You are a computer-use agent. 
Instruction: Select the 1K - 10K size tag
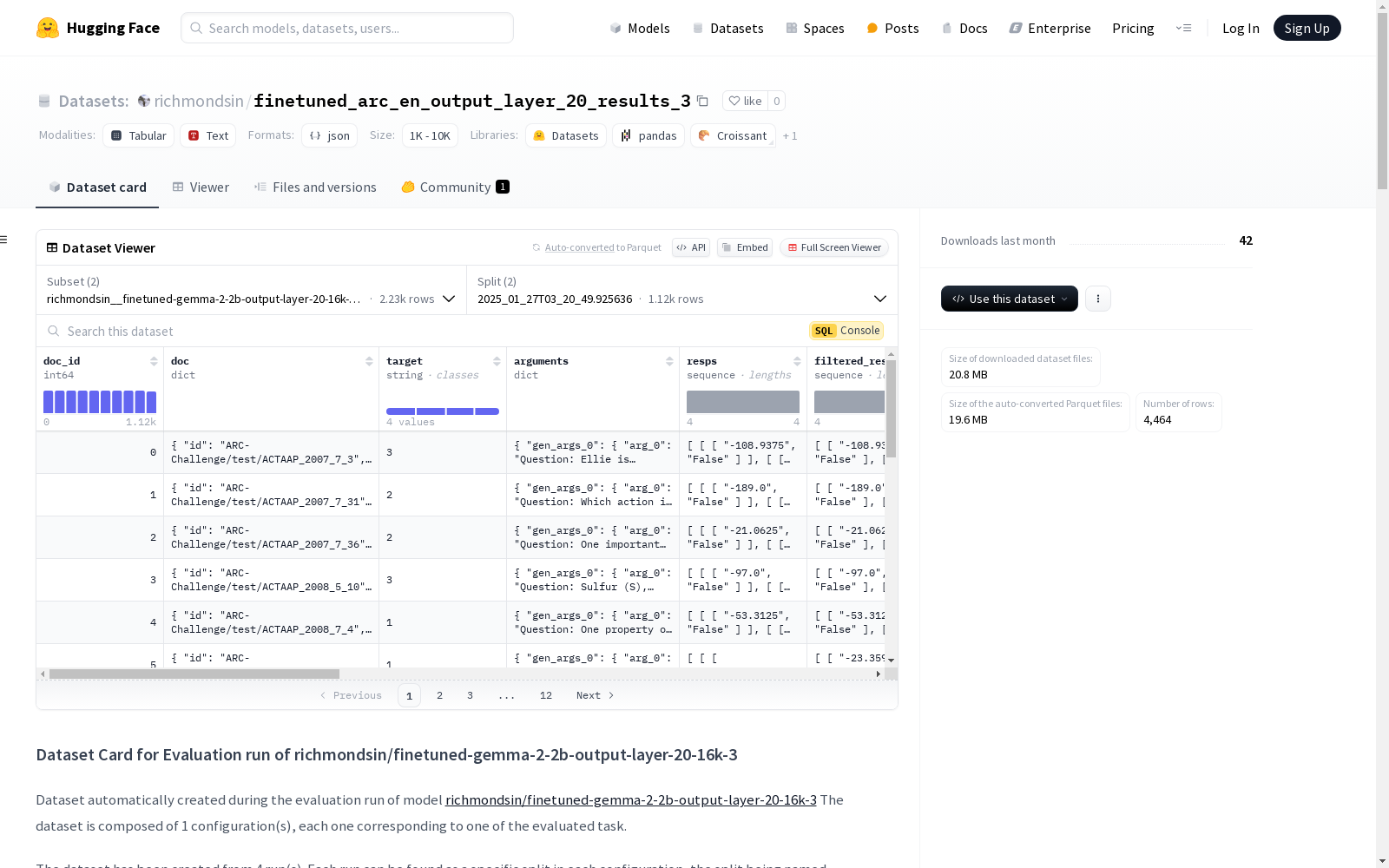[430, 135]
